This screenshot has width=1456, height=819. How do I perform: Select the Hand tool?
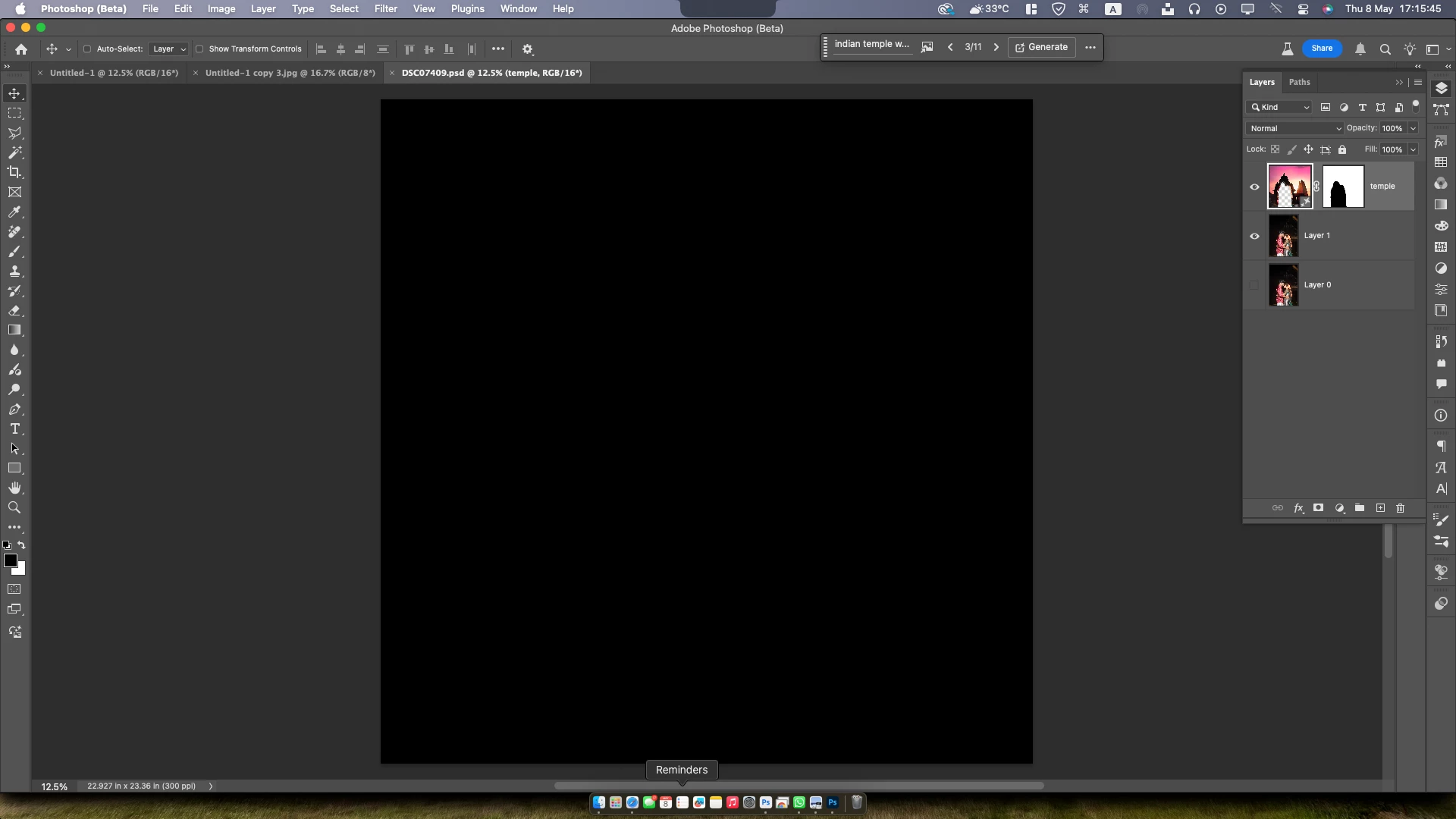[x=14, y=488]
